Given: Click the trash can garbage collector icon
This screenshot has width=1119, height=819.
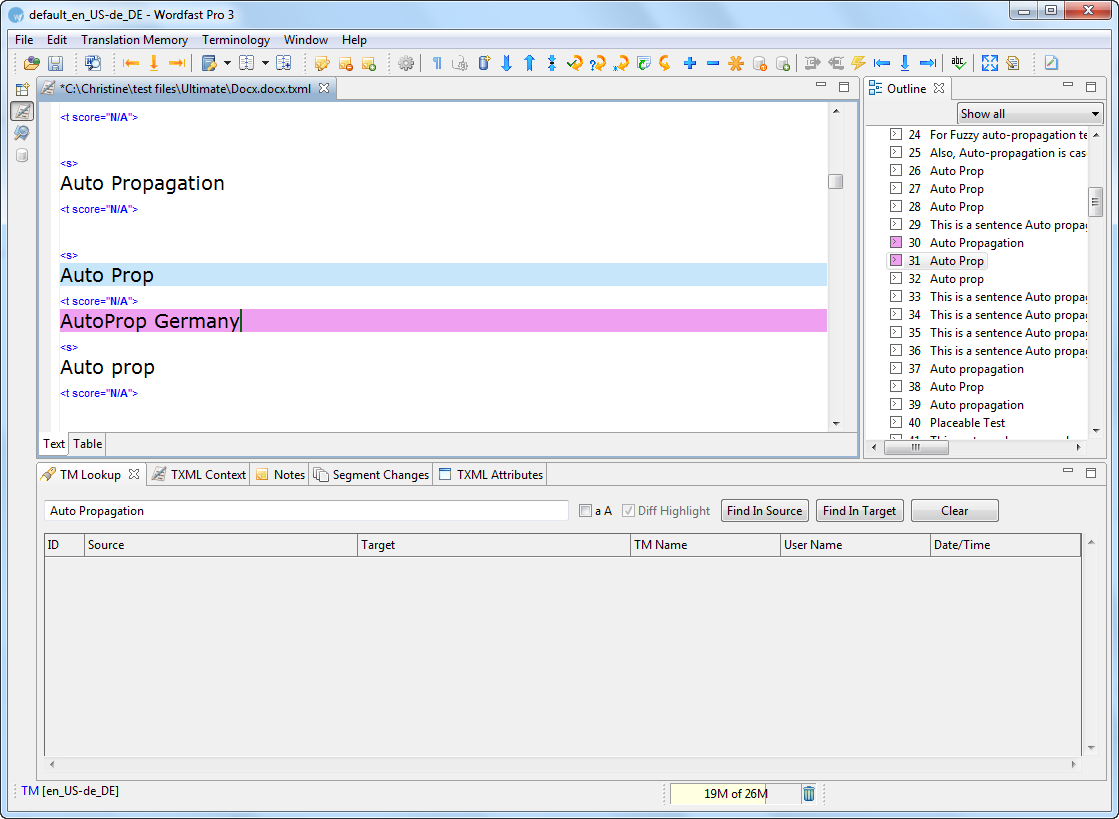Looking at the screenshot, I should [x=809, y=794].
